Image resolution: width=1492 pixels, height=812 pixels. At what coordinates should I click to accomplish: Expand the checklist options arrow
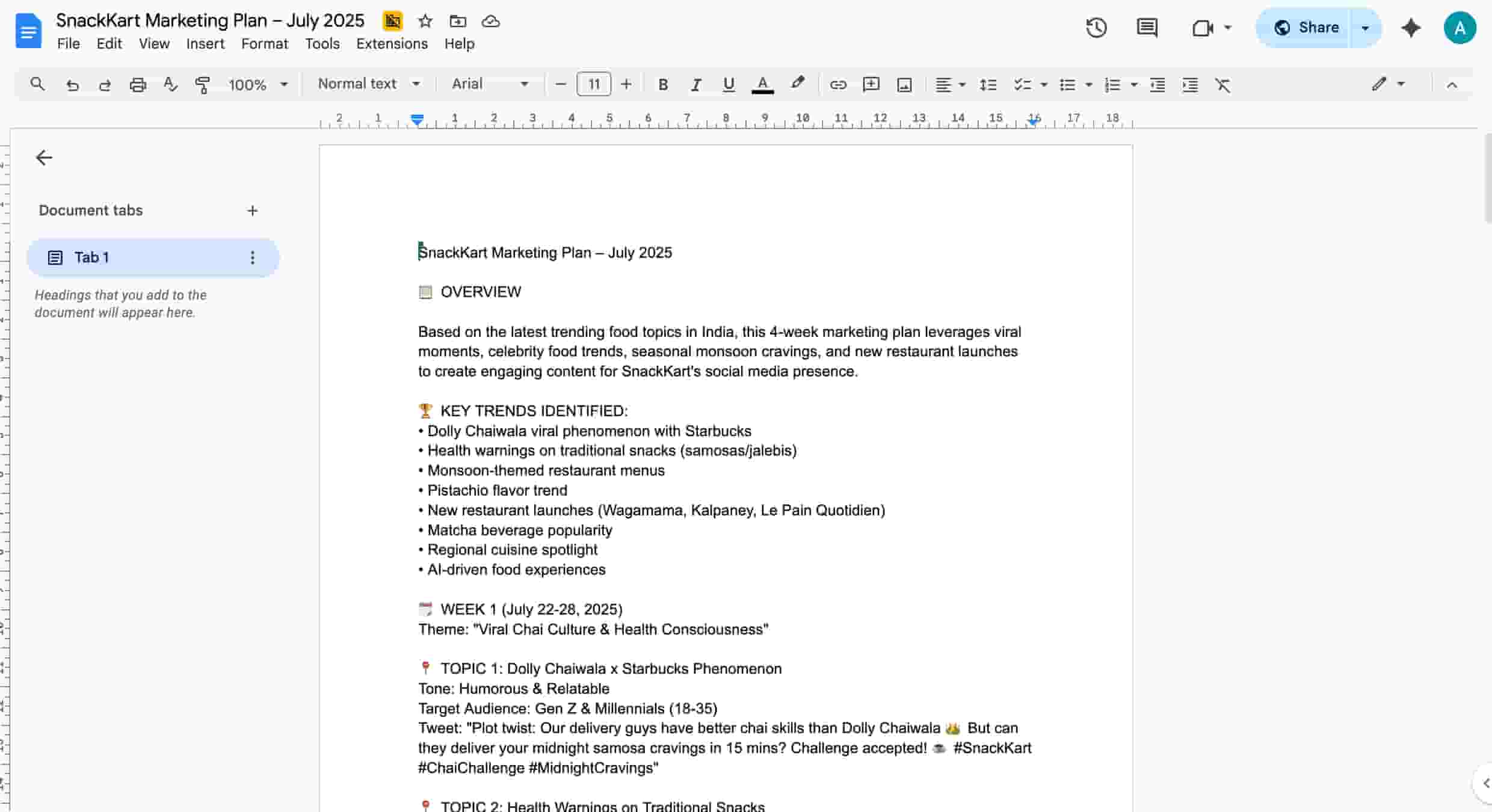pyautogui.click(x=1044, y=85)
